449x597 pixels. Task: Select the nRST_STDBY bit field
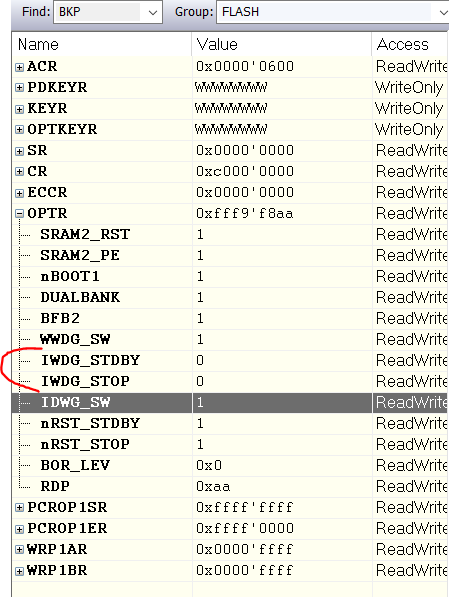click(x=91, y=423)
